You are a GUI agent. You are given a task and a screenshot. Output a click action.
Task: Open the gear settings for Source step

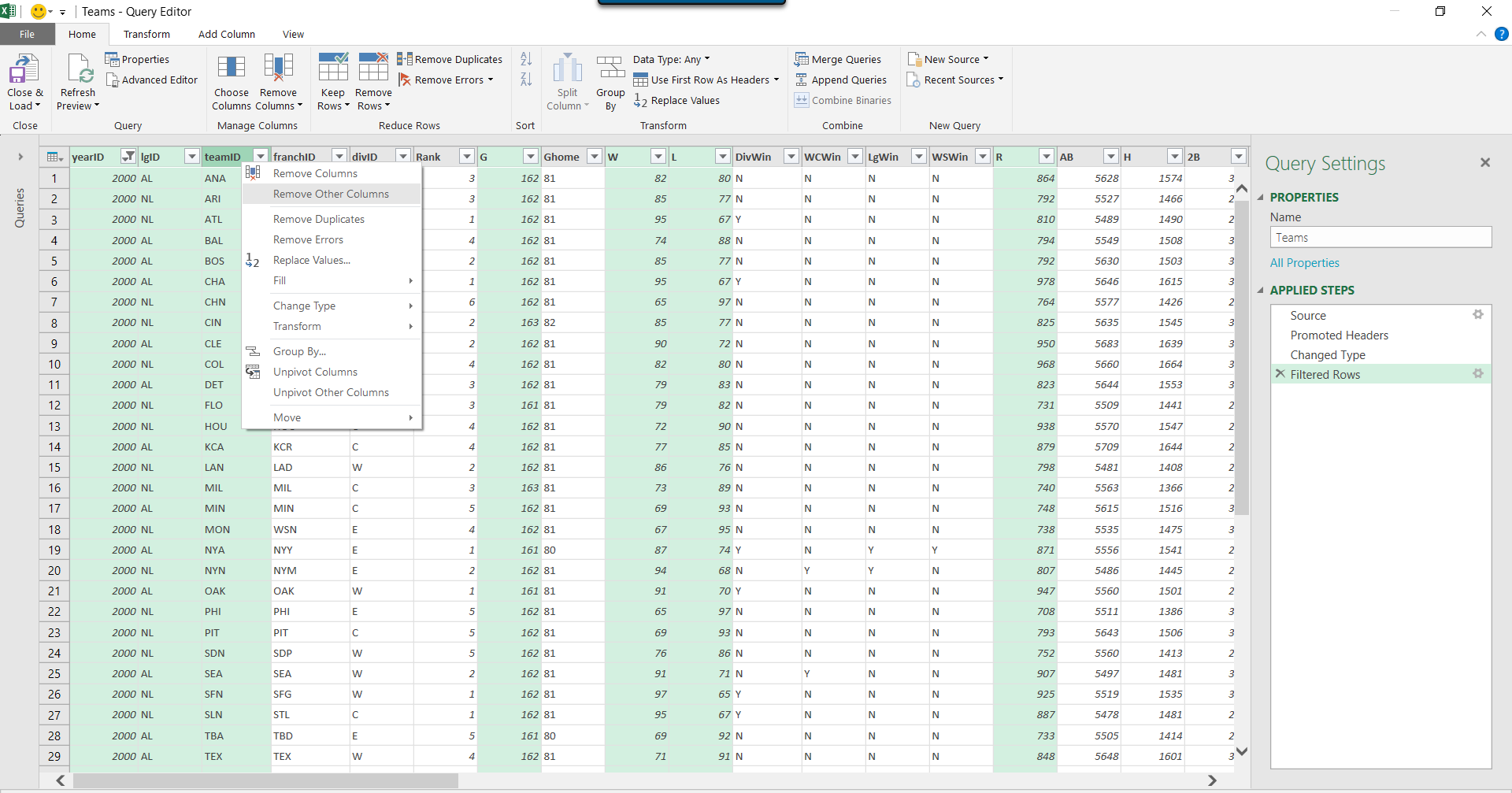[1477, 315]
